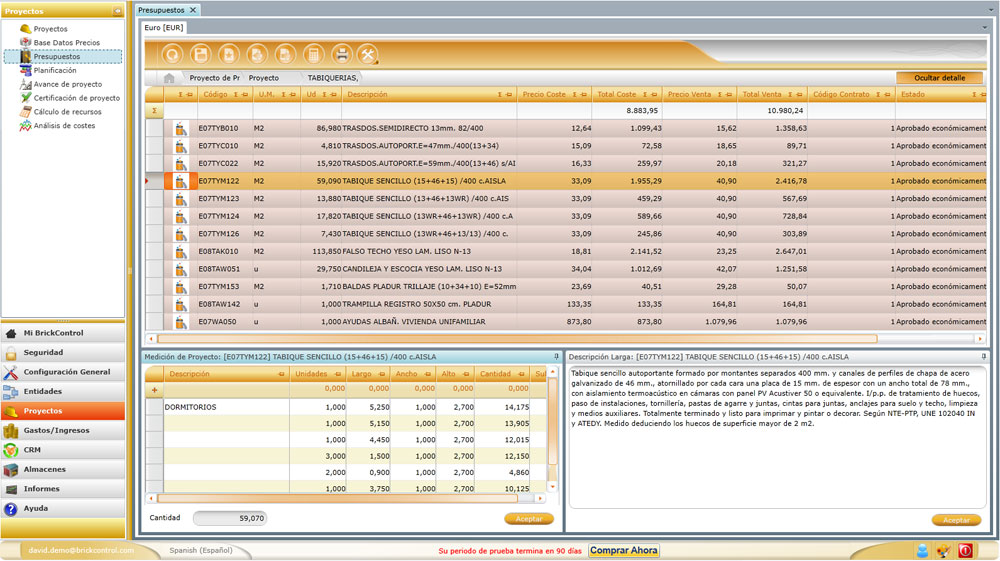The image size is (1000, 561).
Task: Click the 'Proyecto de Pr' breadcrumb
Action: coord(214,78)
